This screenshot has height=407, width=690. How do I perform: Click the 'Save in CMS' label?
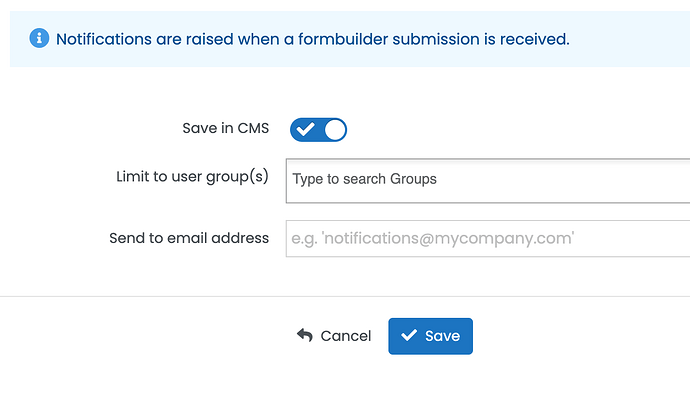(225, 128)
